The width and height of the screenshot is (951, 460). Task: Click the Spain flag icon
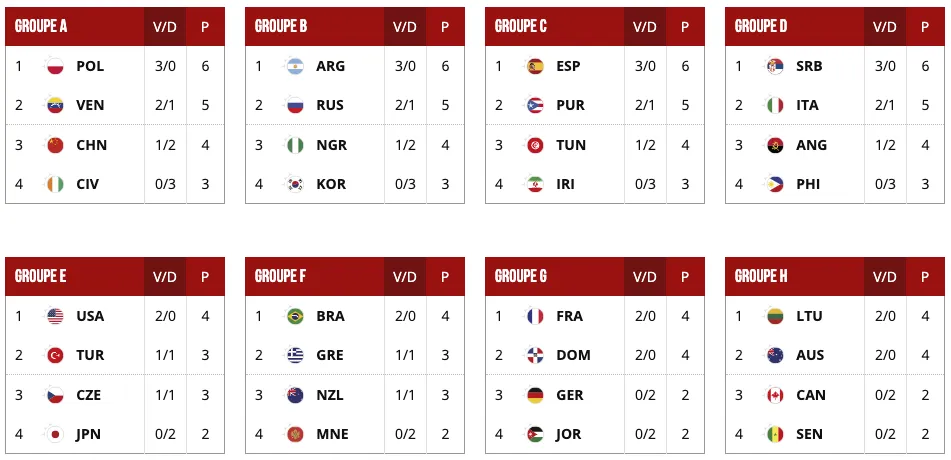pyautogui.click(x=535, y=66)
